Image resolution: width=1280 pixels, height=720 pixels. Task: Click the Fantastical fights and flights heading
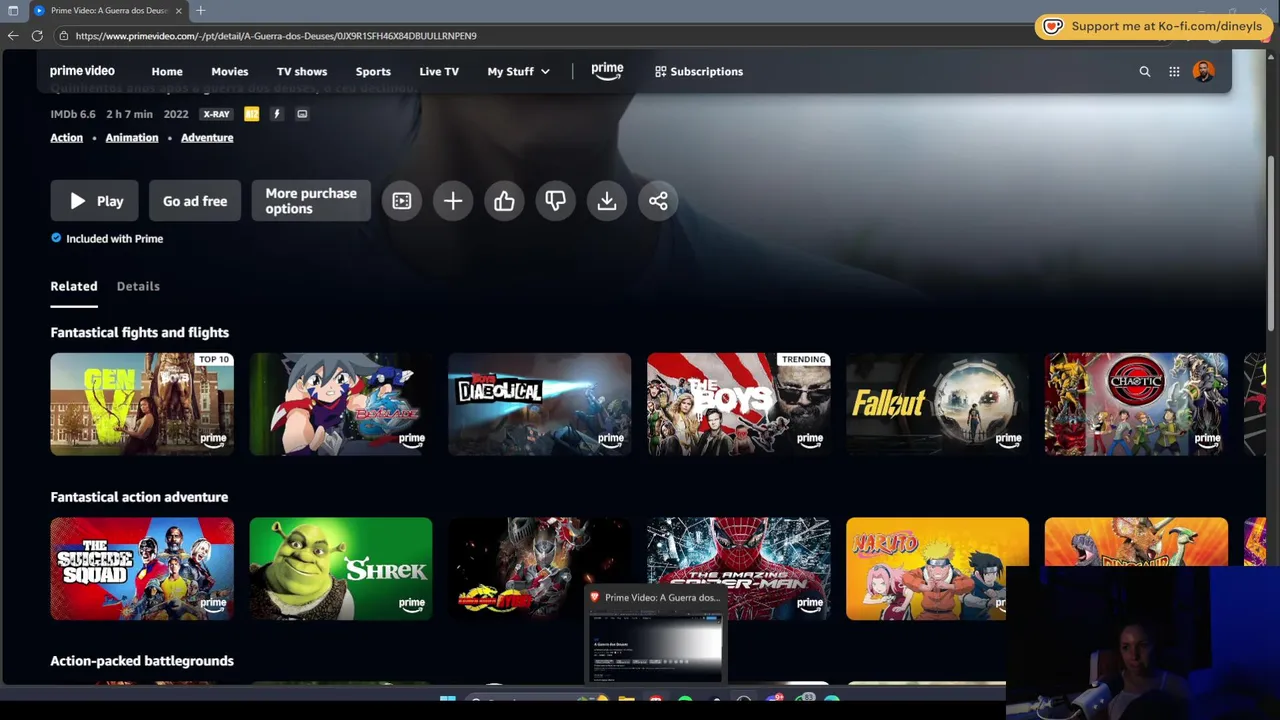coord(139,332)
